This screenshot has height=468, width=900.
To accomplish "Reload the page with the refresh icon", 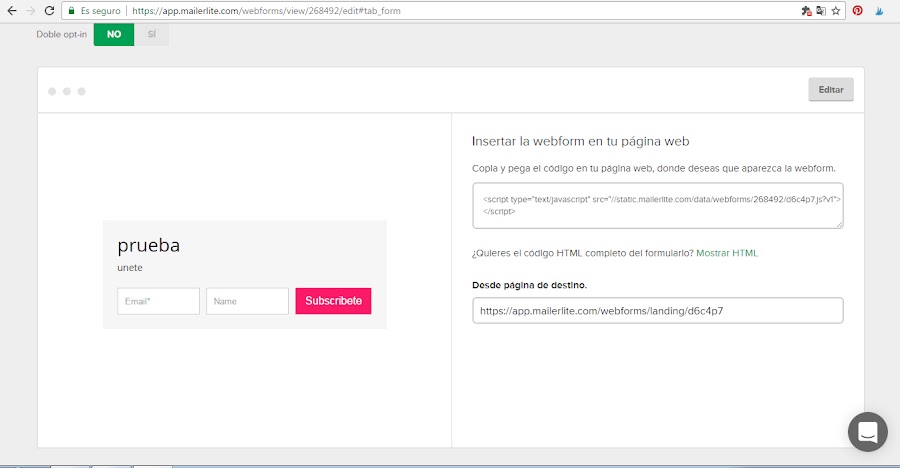I will [49, 11].
